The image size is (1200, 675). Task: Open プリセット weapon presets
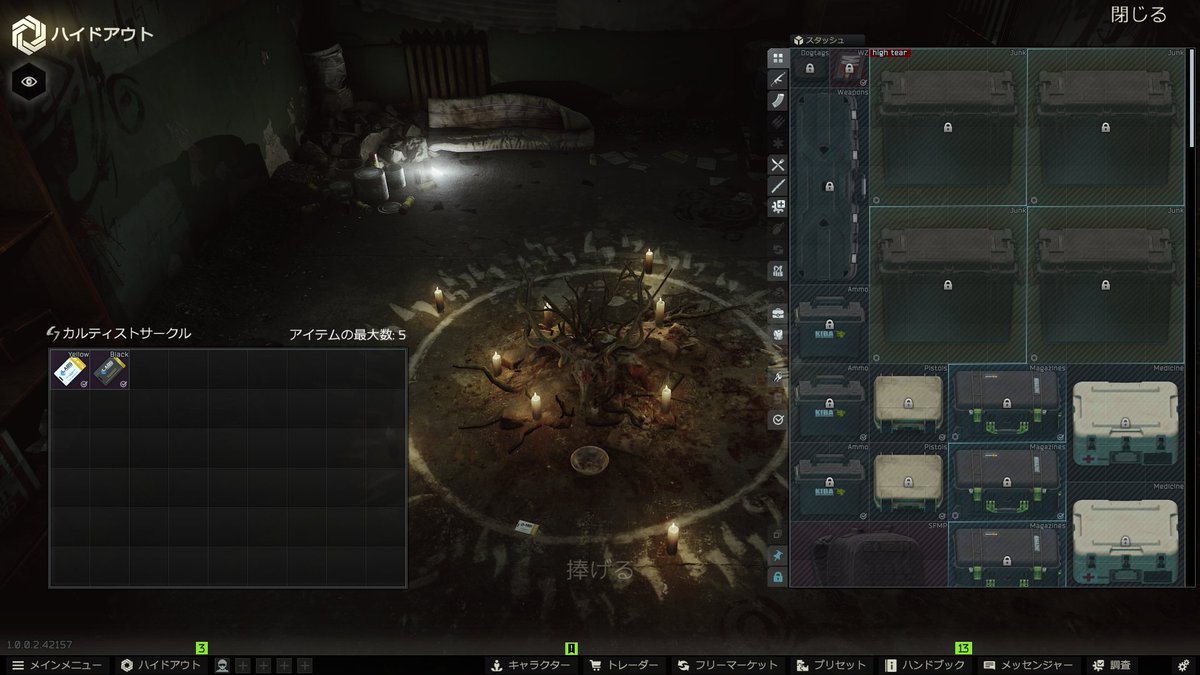832,665
